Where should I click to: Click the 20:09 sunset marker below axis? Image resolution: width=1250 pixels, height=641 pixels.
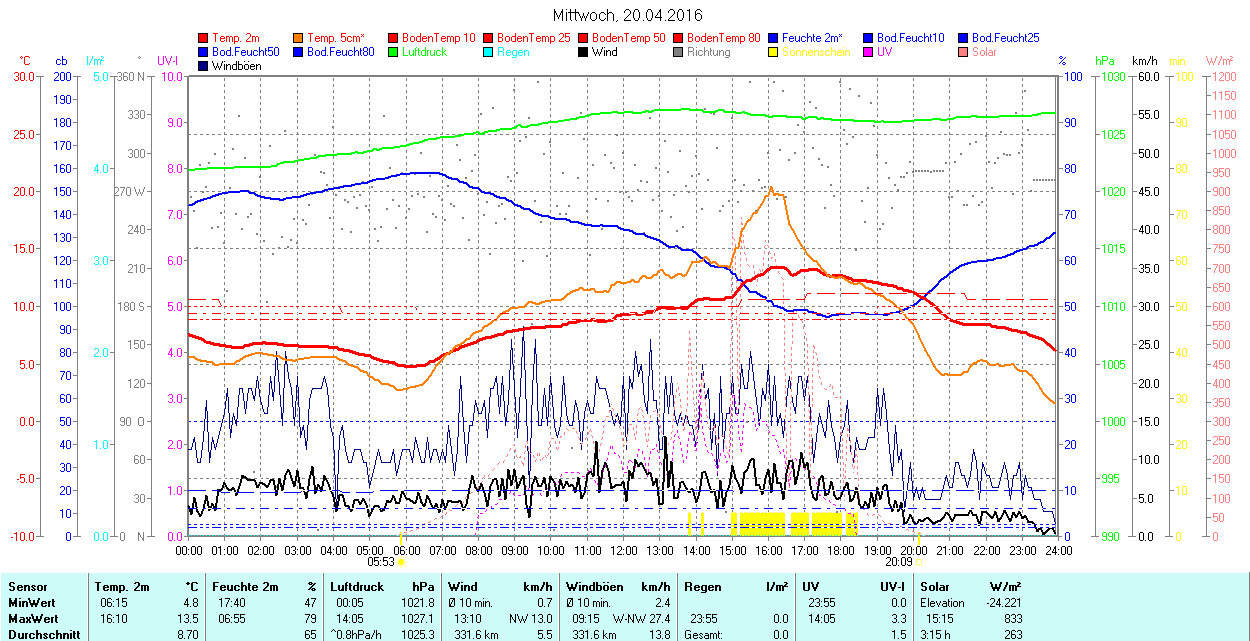pos(898,562)
